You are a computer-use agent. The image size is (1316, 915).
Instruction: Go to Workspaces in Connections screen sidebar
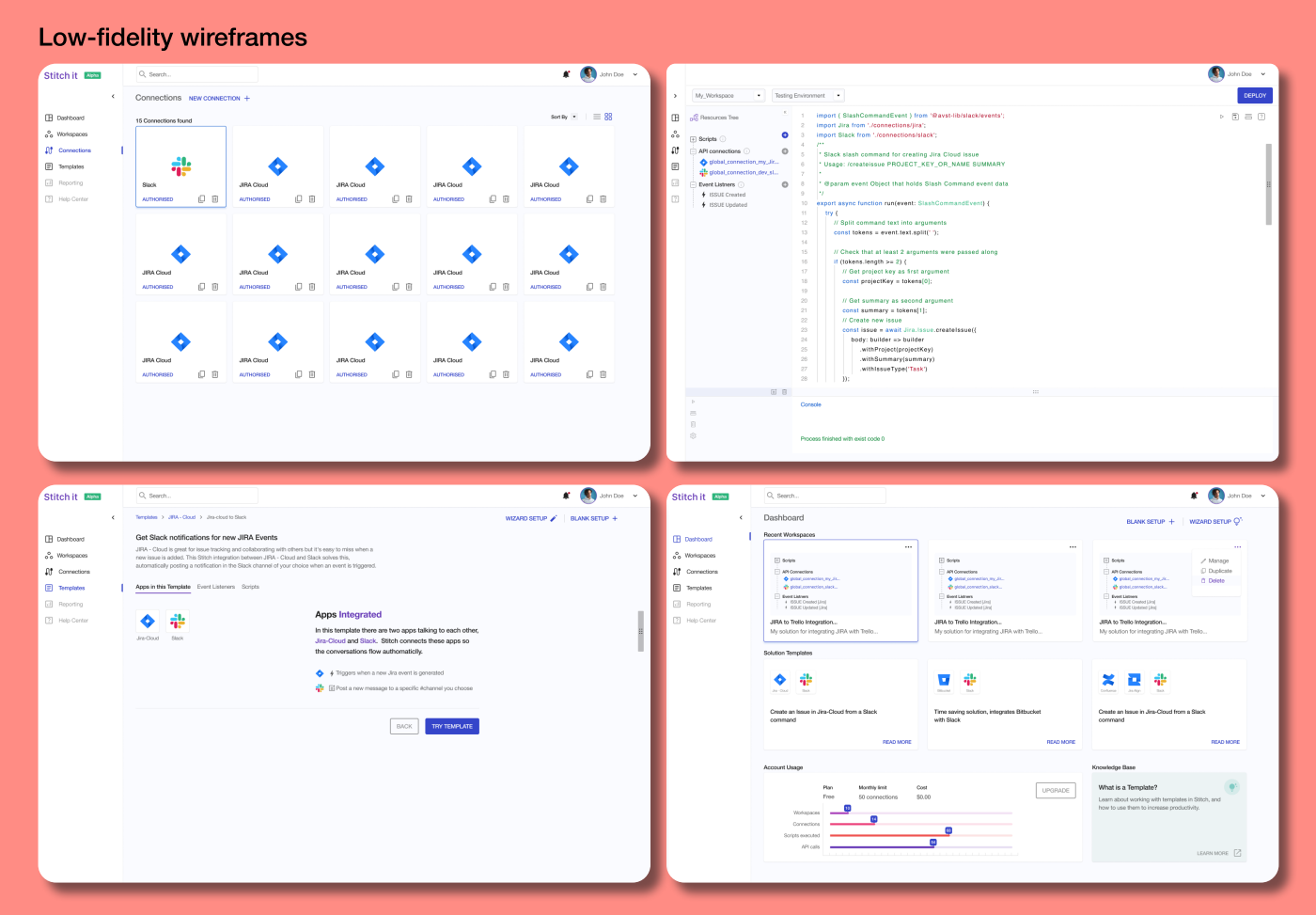point(66,134)
